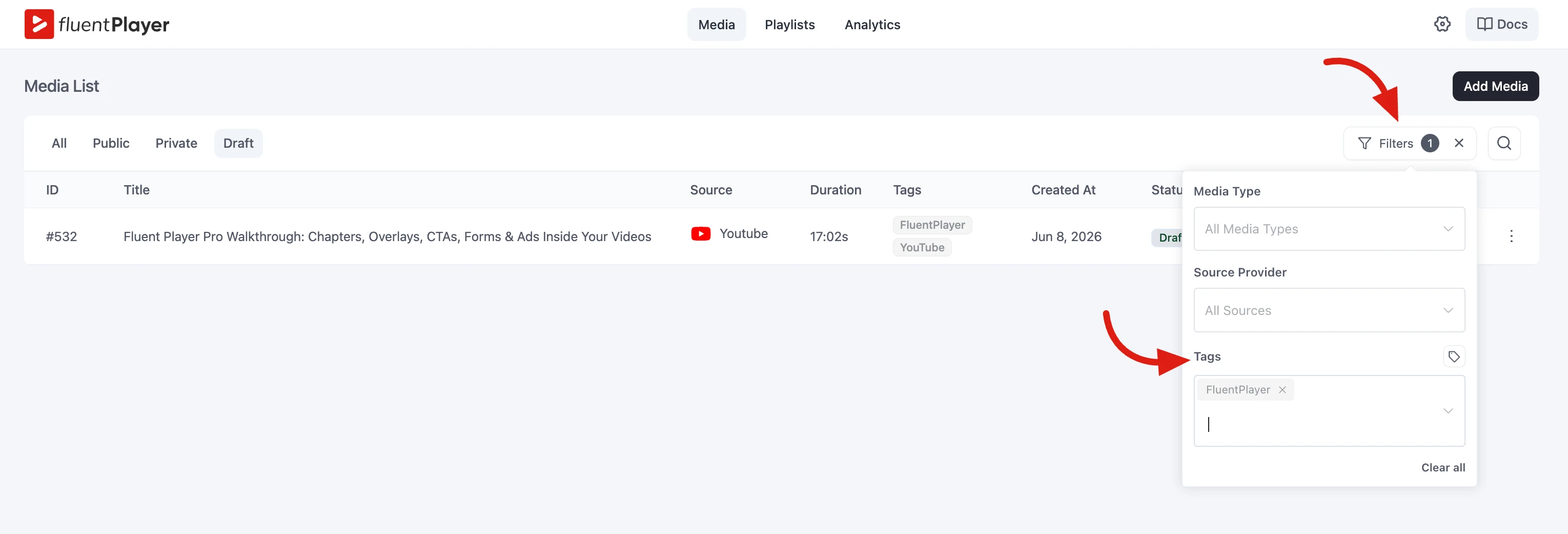Select the Public filter tab
The height and width of the screenshot is (534, 1568).
coord(111,143)
